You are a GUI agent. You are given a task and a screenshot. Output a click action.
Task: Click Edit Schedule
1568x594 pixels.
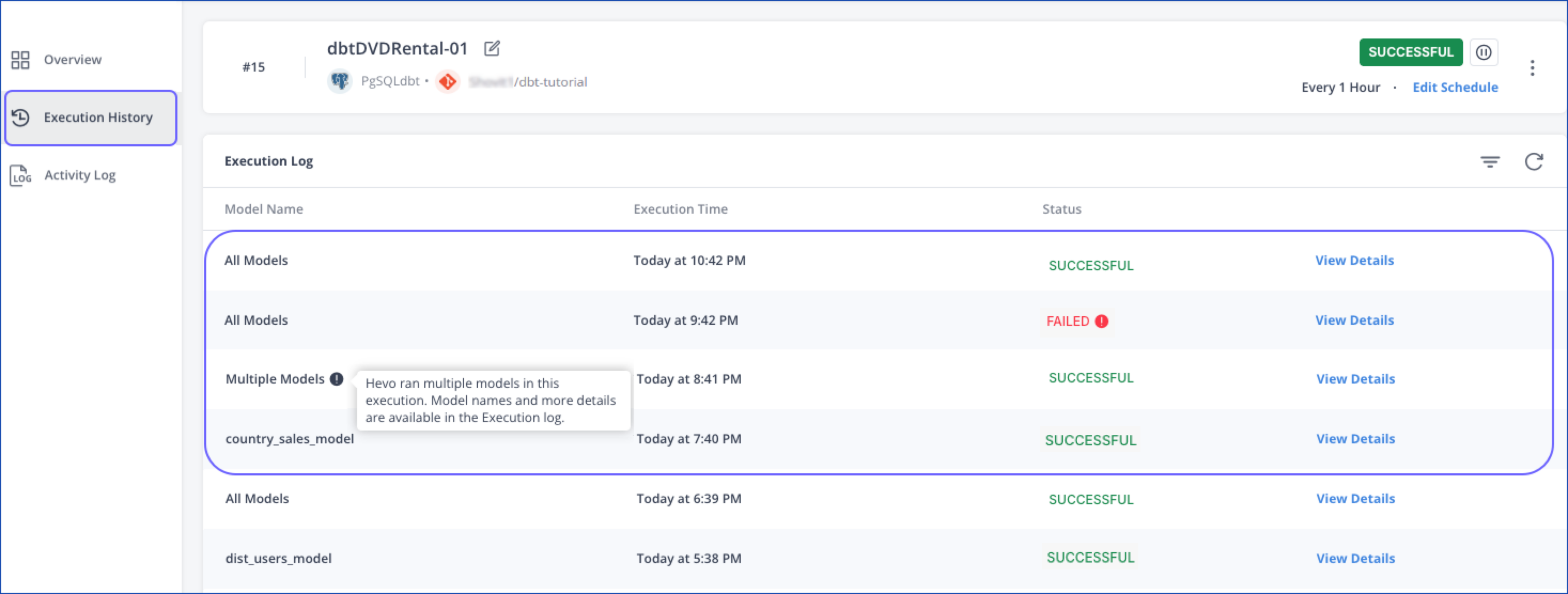(1455, 87)
